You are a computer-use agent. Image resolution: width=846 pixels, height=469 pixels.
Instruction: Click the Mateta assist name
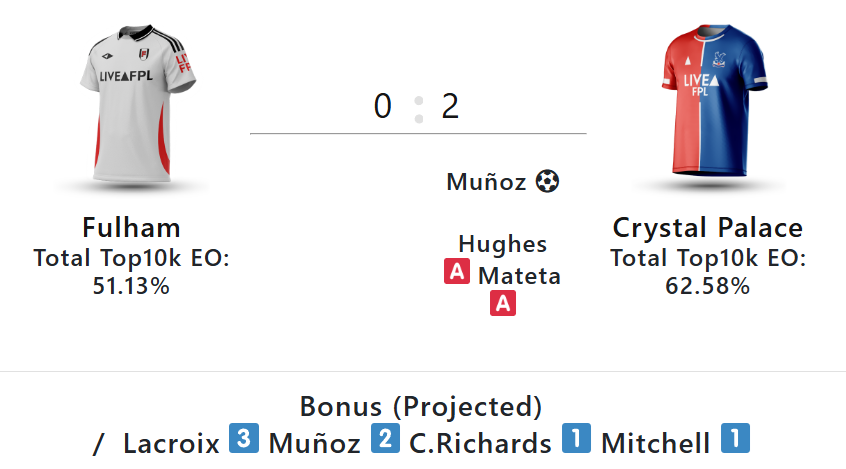click(519, 275)
